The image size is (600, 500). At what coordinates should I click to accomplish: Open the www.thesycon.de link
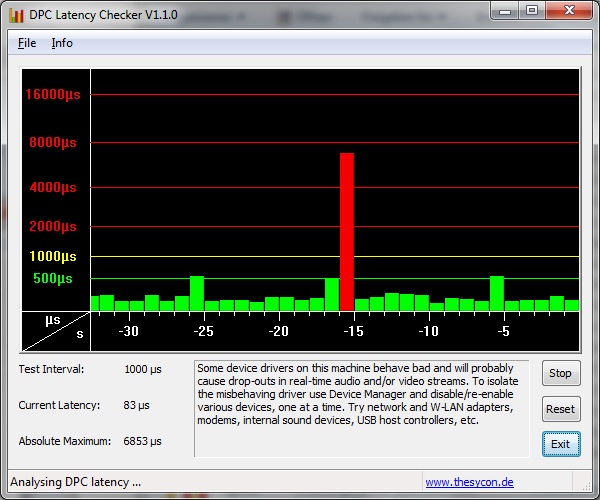point(469,482)
